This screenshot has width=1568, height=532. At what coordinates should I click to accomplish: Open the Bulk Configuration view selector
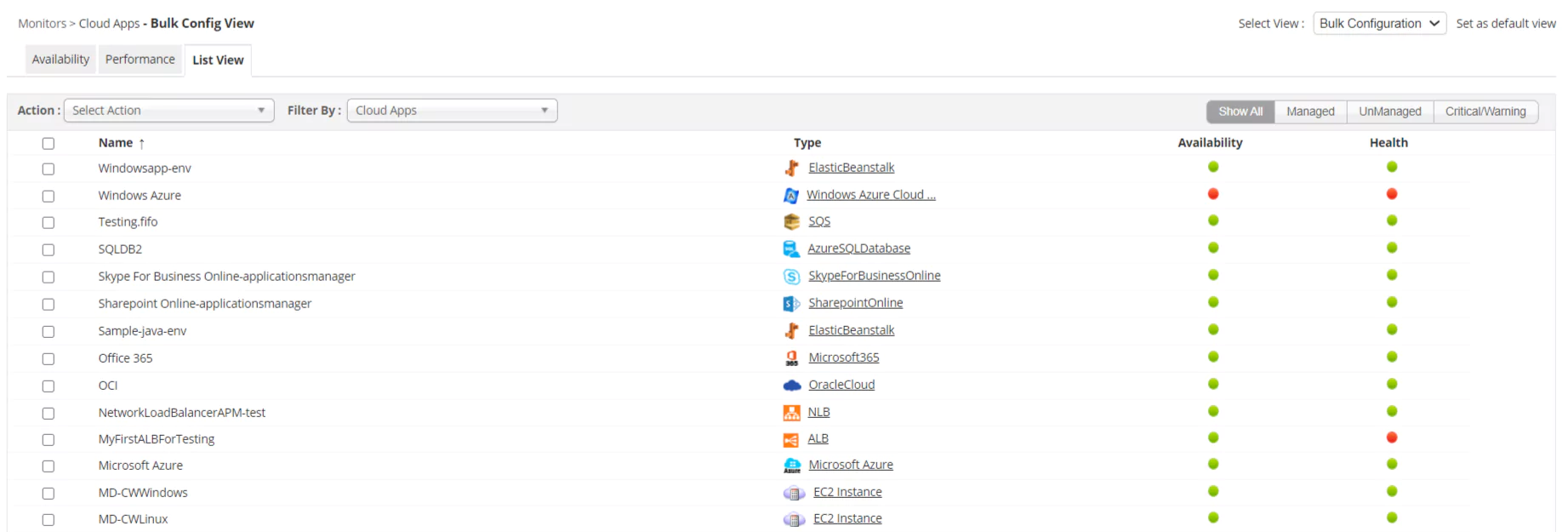(1379, 24)
